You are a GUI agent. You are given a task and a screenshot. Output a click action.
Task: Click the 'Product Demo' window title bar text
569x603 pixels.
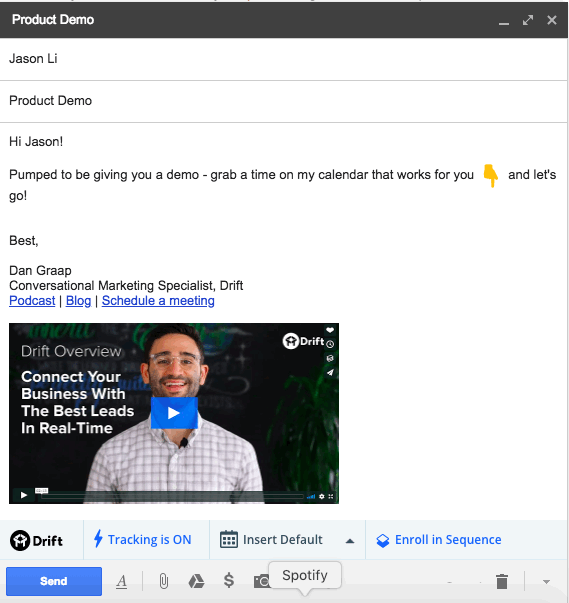coord(53,20)
